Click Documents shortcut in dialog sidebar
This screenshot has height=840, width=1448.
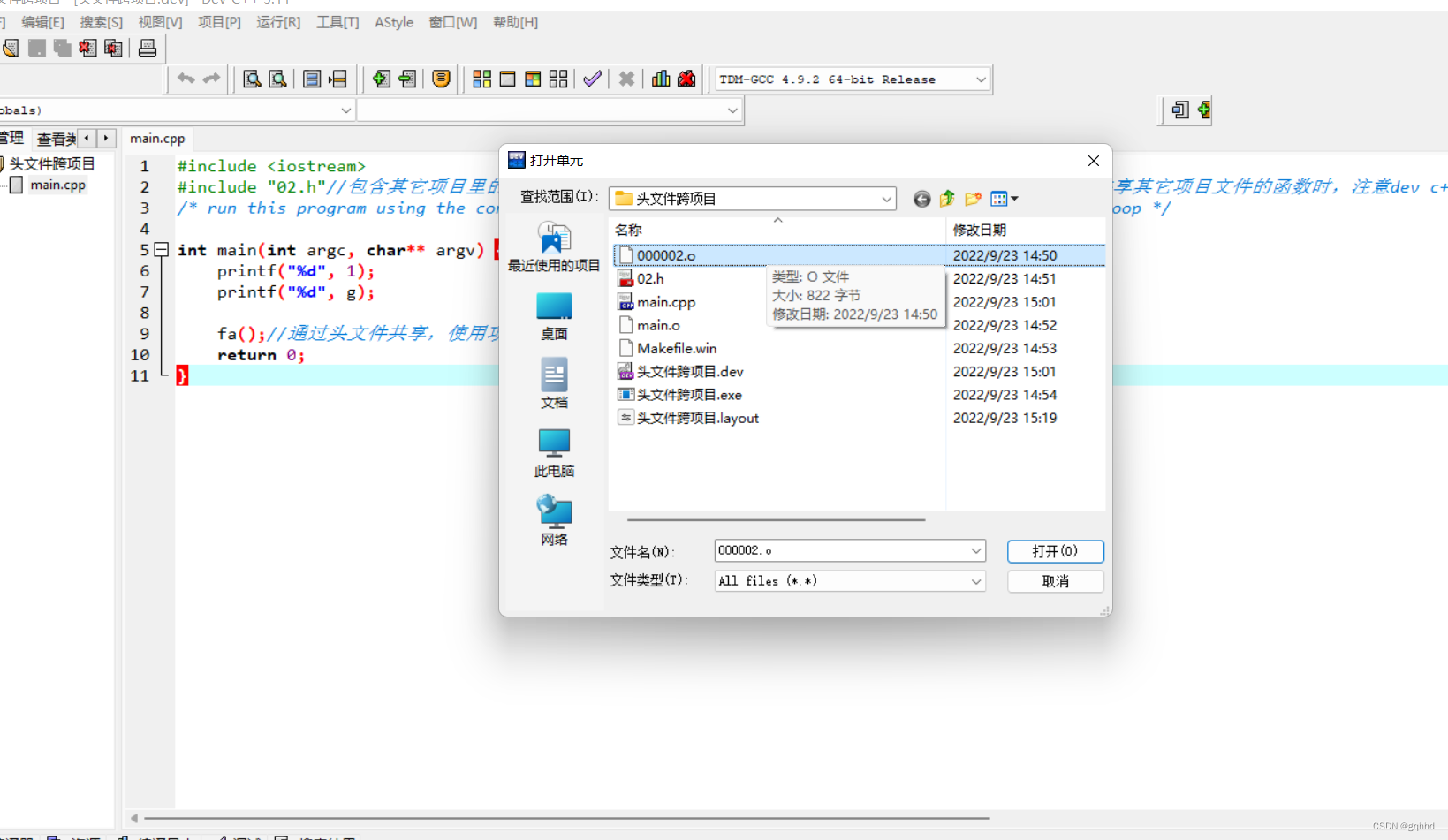(x=554, y=384)
